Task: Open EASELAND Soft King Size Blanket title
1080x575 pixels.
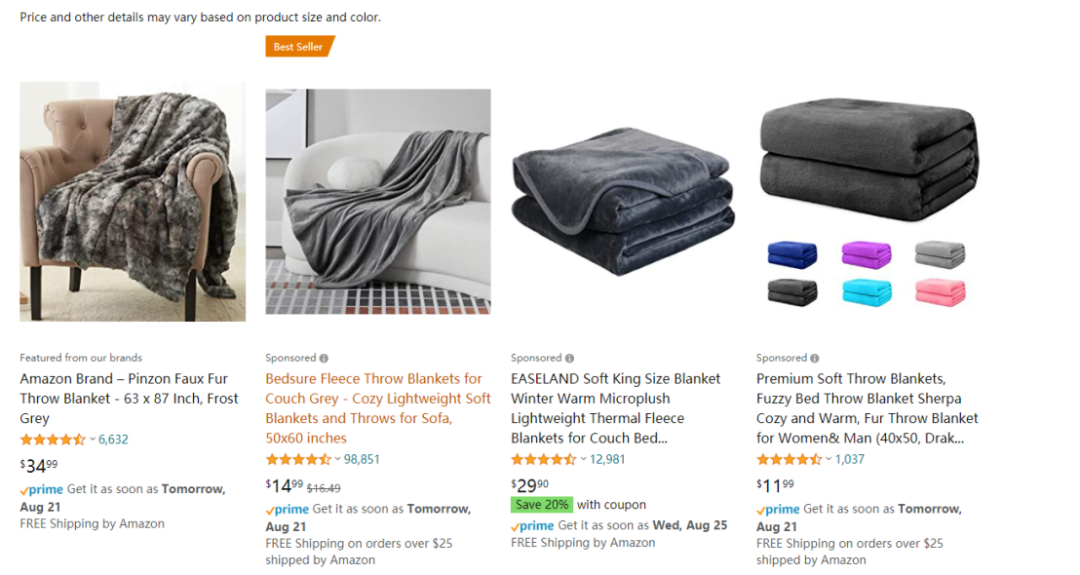Action: [x=616, y=408]
